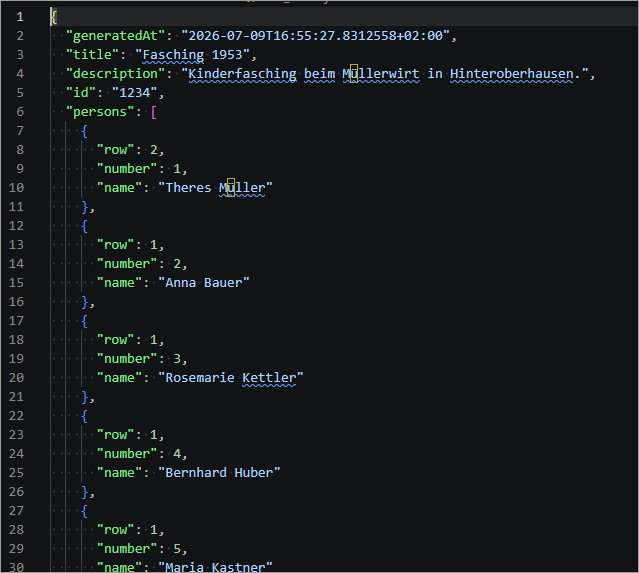This screenshot has width=639, height=573.
Task: Click the name value "Bernhard Huber"
Action: tap(219, 473)
